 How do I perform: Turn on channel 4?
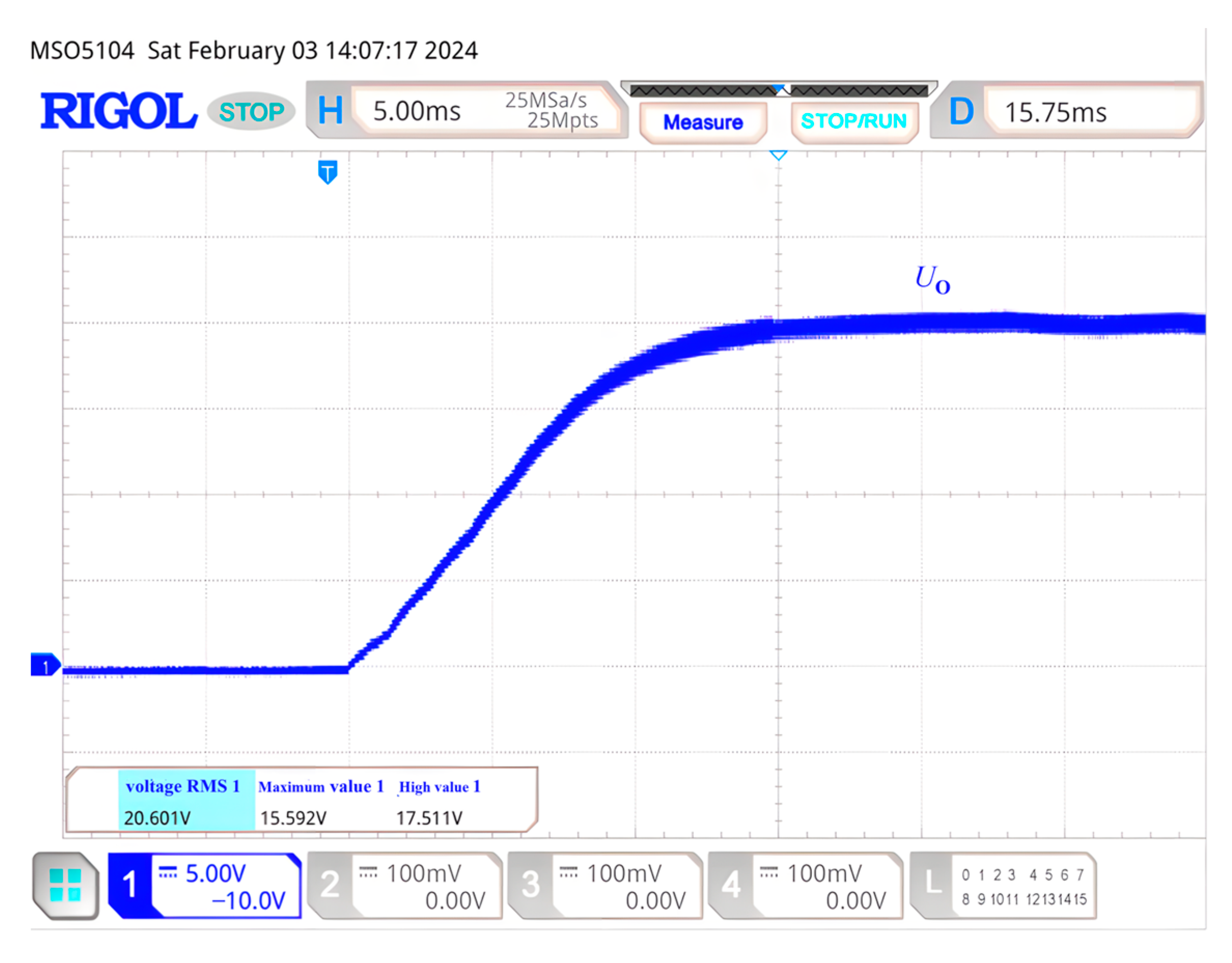click(731, 885)
